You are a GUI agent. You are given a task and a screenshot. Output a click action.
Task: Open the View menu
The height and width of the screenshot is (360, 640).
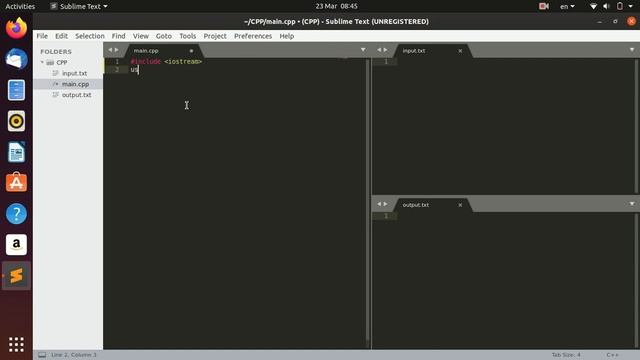(140, 36)
